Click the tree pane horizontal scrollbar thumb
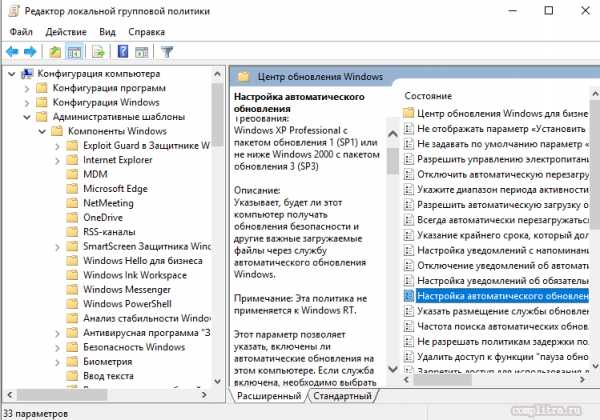 tap(62, 395)
